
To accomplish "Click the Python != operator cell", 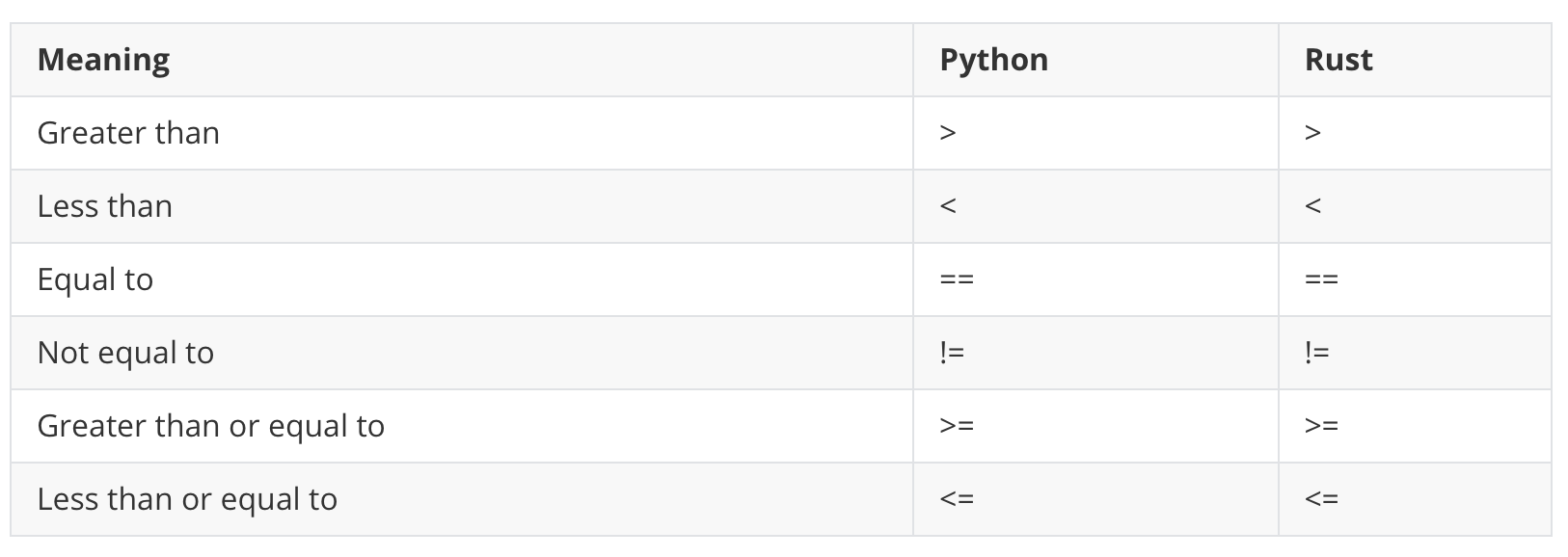I will click(x=1096, y=353).
